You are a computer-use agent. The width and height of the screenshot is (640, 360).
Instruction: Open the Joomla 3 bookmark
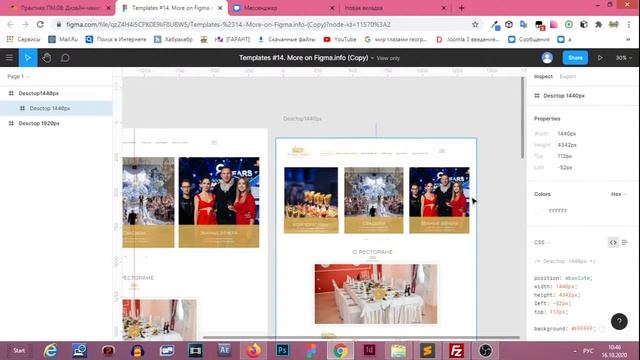point(468,39)
